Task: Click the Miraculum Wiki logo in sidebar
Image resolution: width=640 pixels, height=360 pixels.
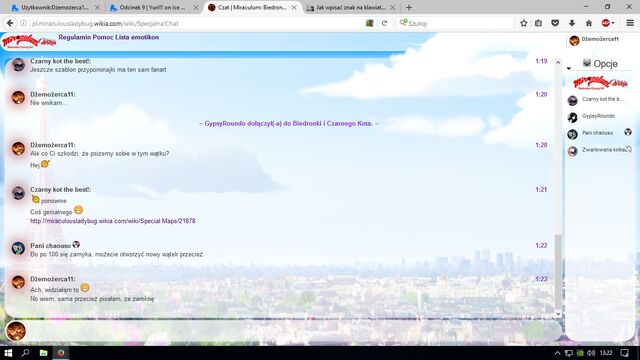Action: pos(600,82)
